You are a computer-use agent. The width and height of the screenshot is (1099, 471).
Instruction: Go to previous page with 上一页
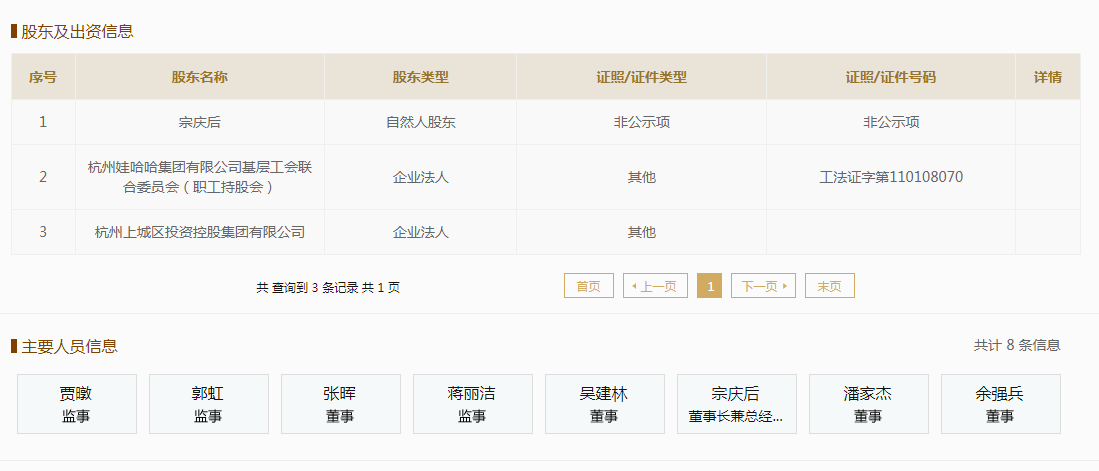pos(655,286)
